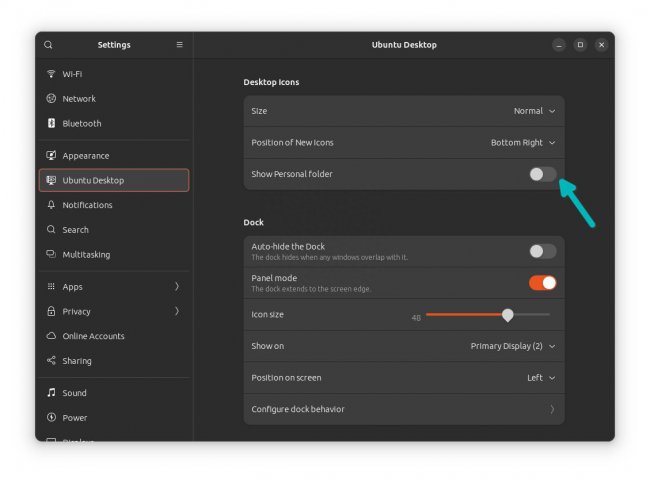This screenshot has height=480, width=650.
Task: Click the Wi-Fi icon in sidebar
Action: tap(51, 74)
